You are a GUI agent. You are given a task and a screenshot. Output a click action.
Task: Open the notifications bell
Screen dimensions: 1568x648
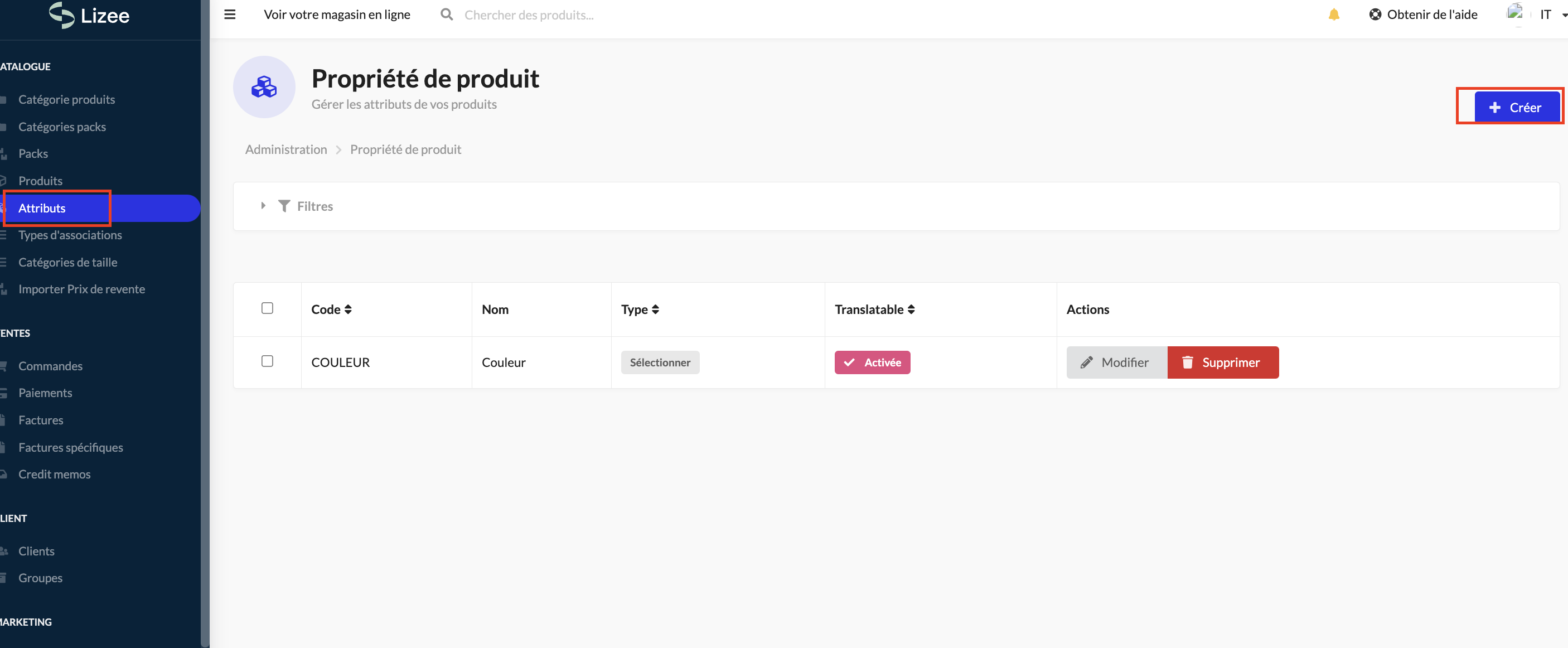(1333, 14)
